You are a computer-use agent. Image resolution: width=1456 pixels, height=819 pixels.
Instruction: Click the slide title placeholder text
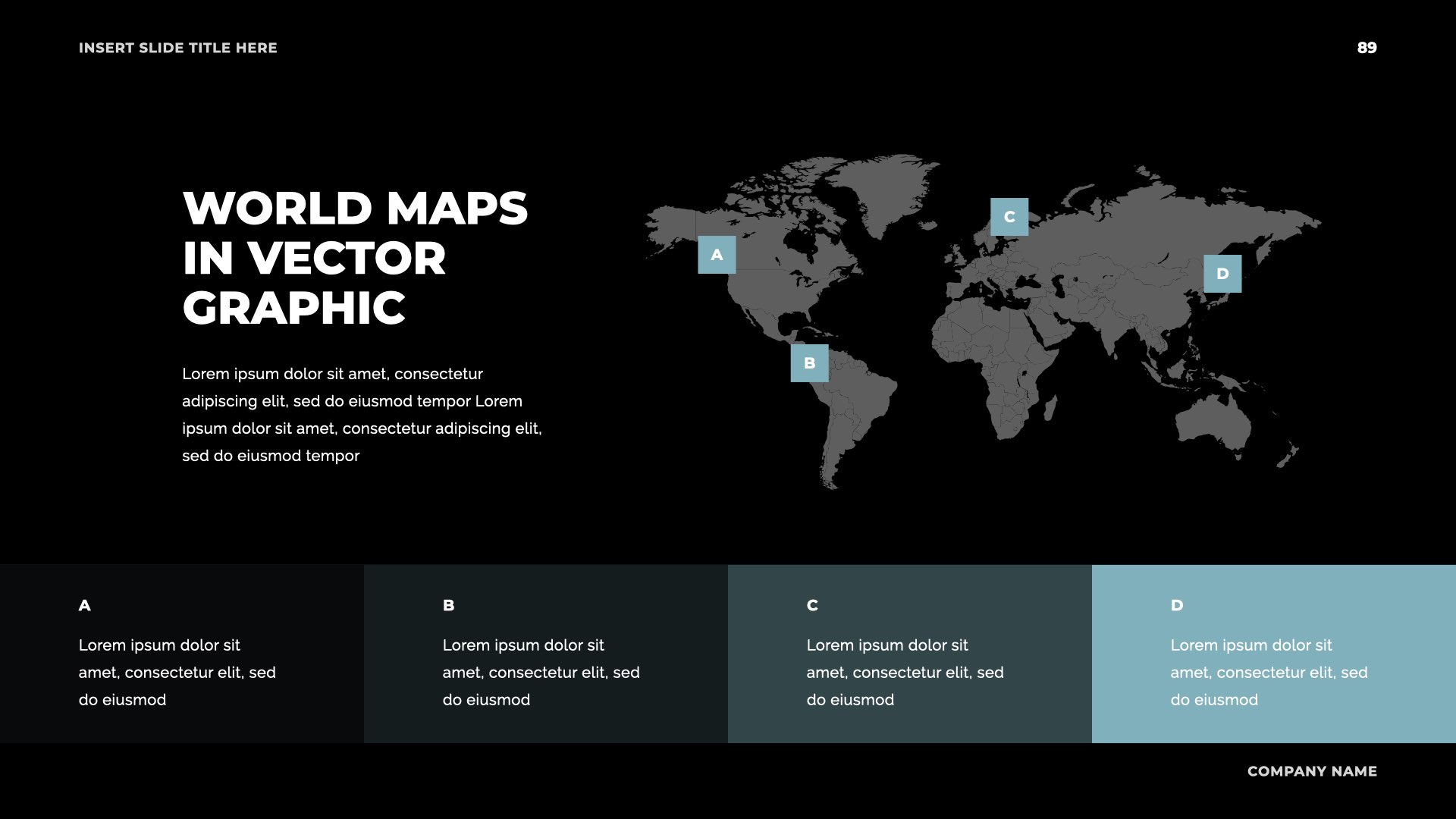click(x=178, y=48)
